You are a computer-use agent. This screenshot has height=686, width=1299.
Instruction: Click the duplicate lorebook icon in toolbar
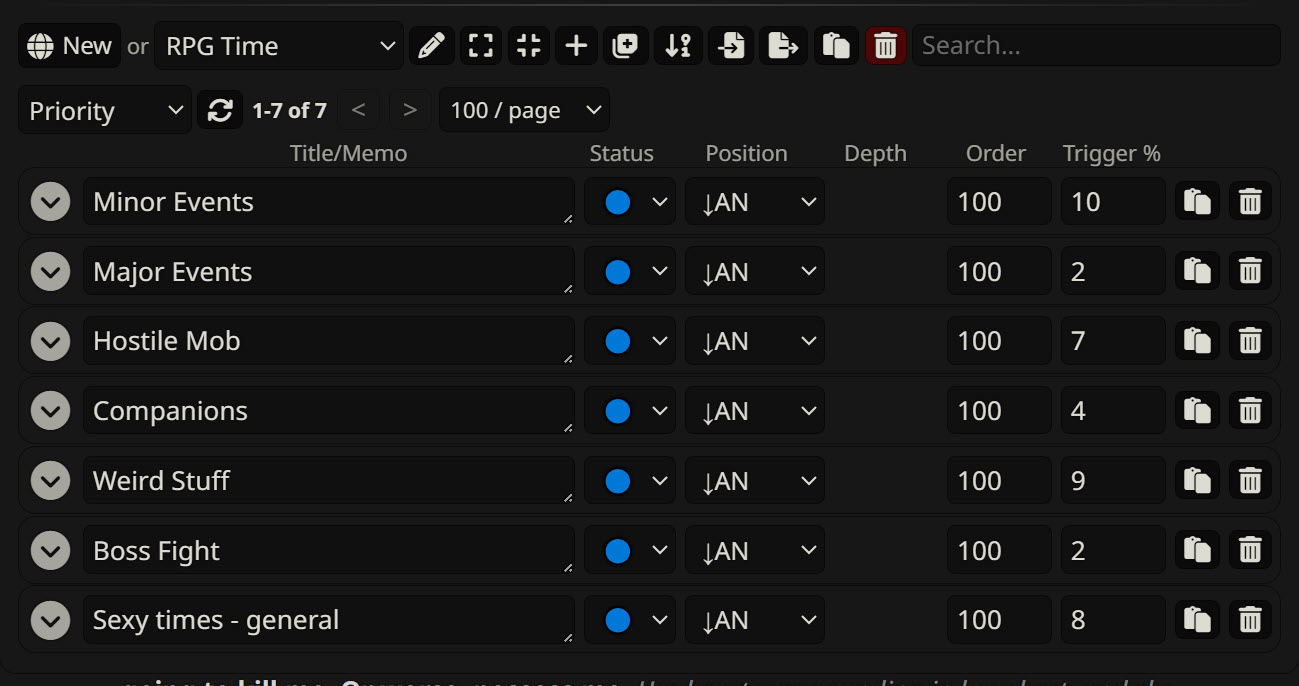point(836,46)
